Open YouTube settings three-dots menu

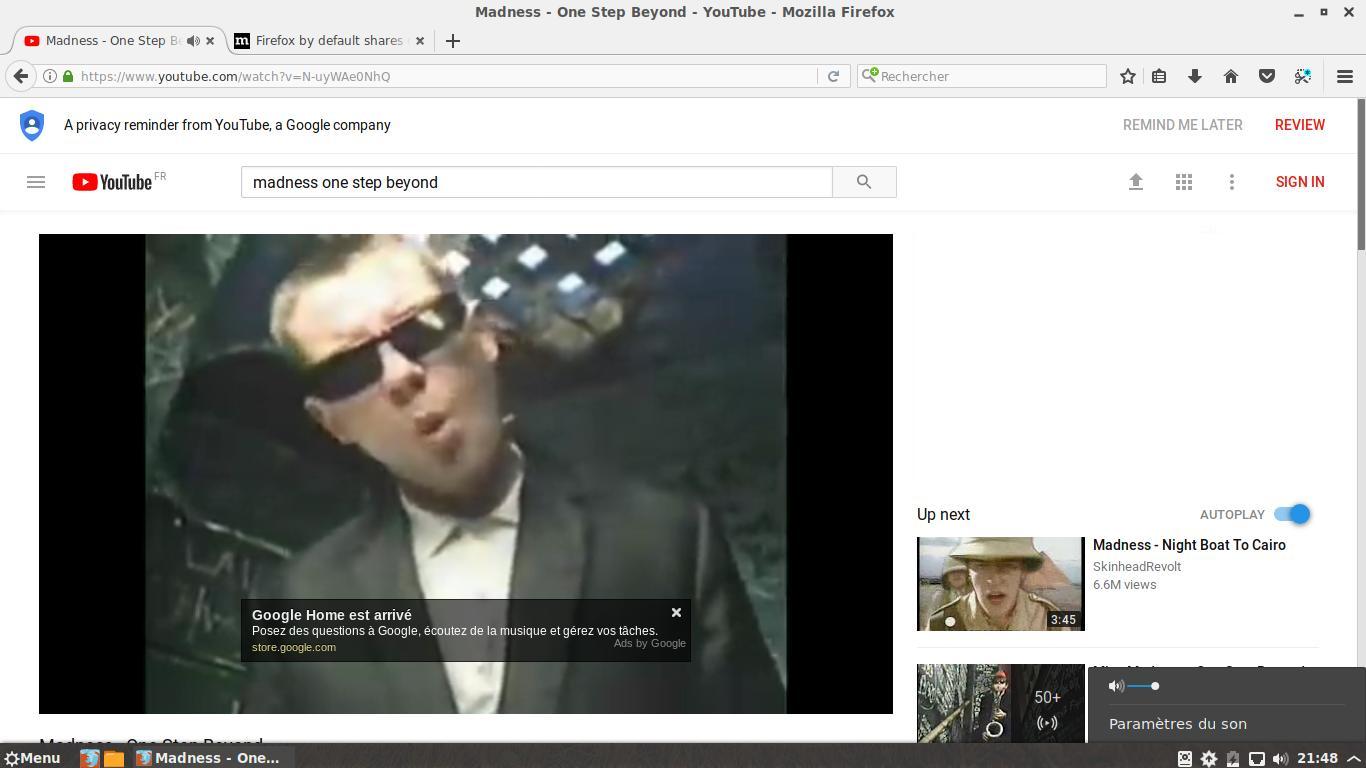(x=1232, y=182)
